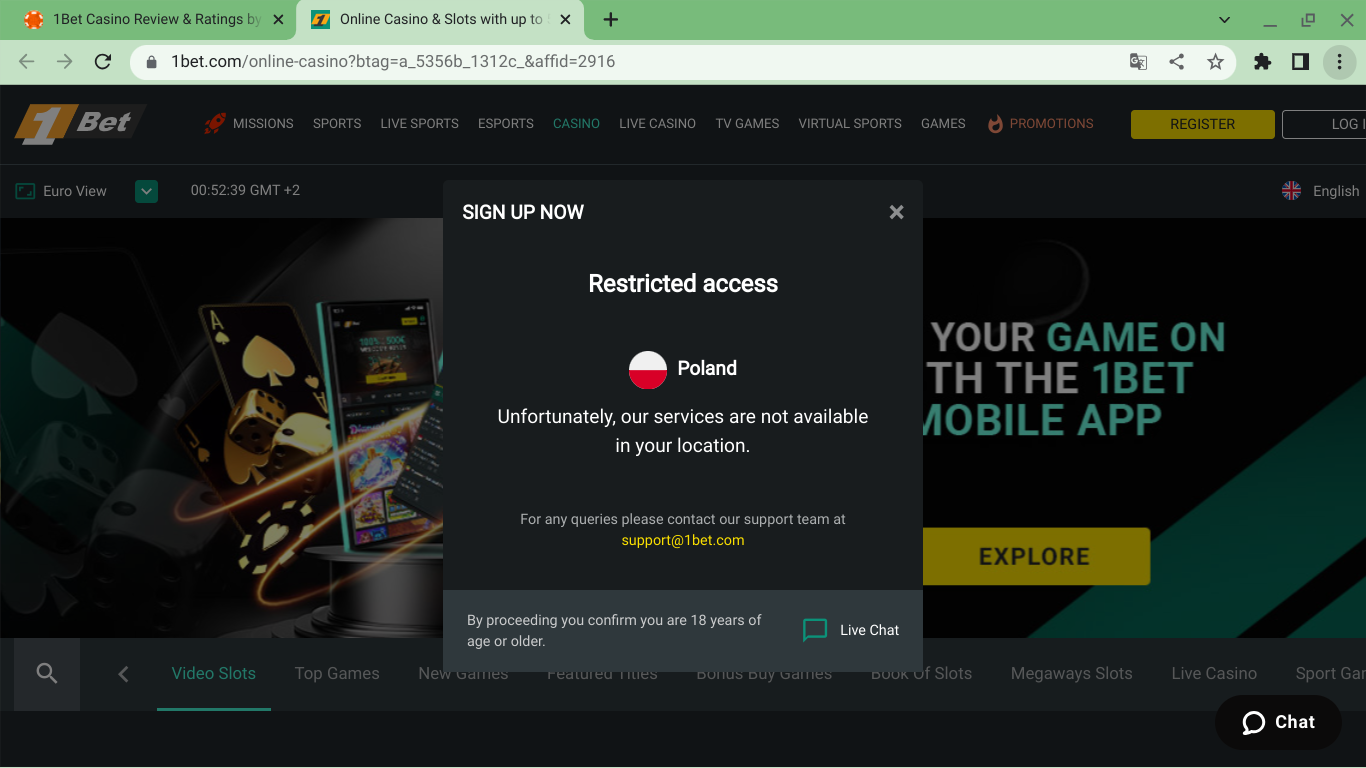The width and height of the screenshot is (1366, 768).
Task: Expand the Euro View dropdown arrow
Action: 146,191
